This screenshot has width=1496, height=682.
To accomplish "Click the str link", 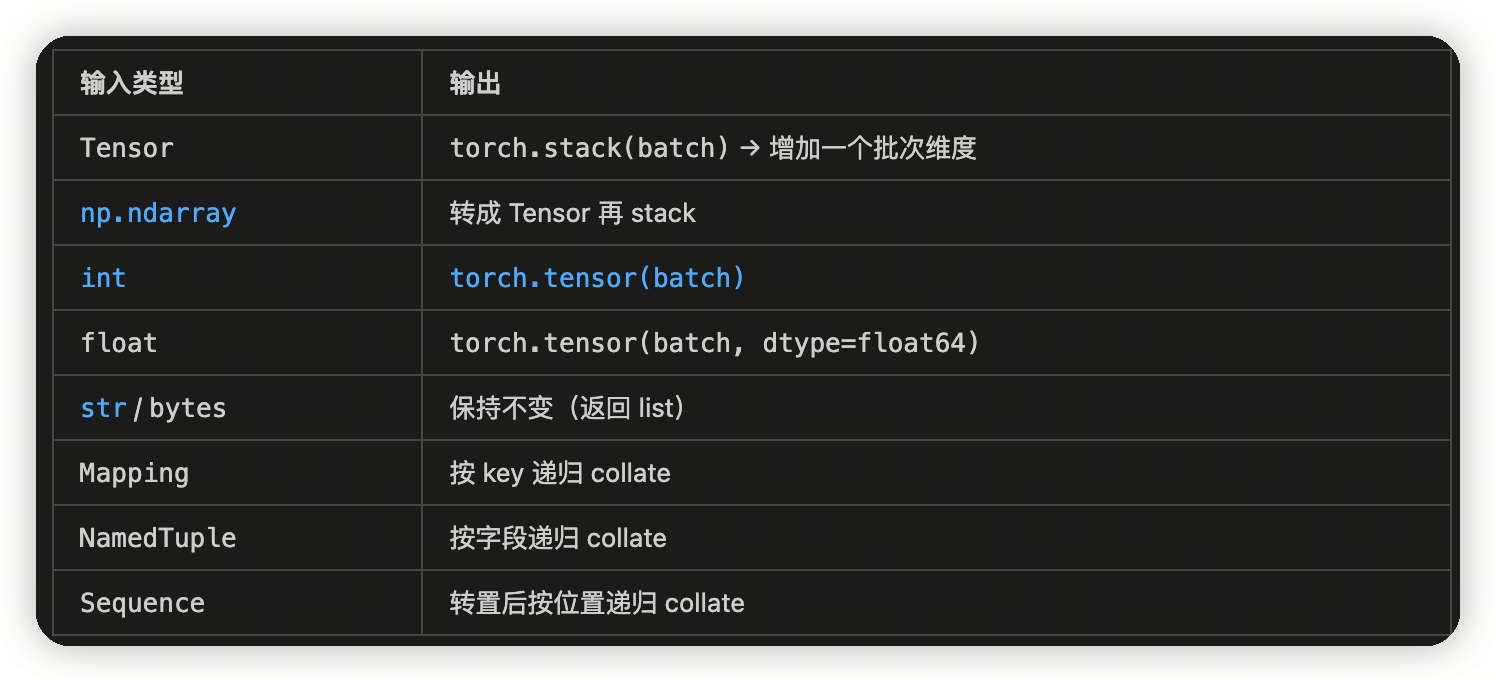I will [103, 408].
